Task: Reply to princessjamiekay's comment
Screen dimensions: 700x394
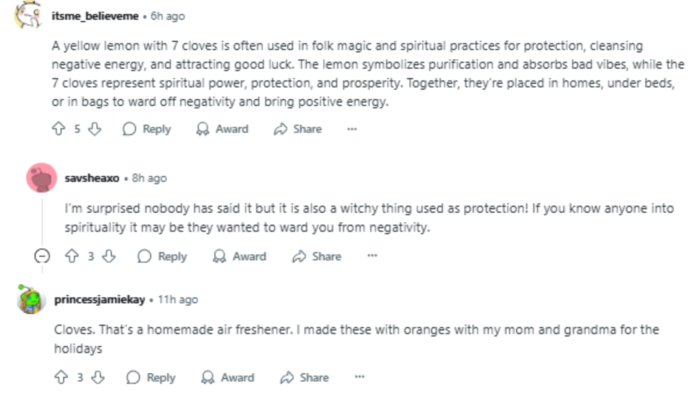Action: click(151, 377)
